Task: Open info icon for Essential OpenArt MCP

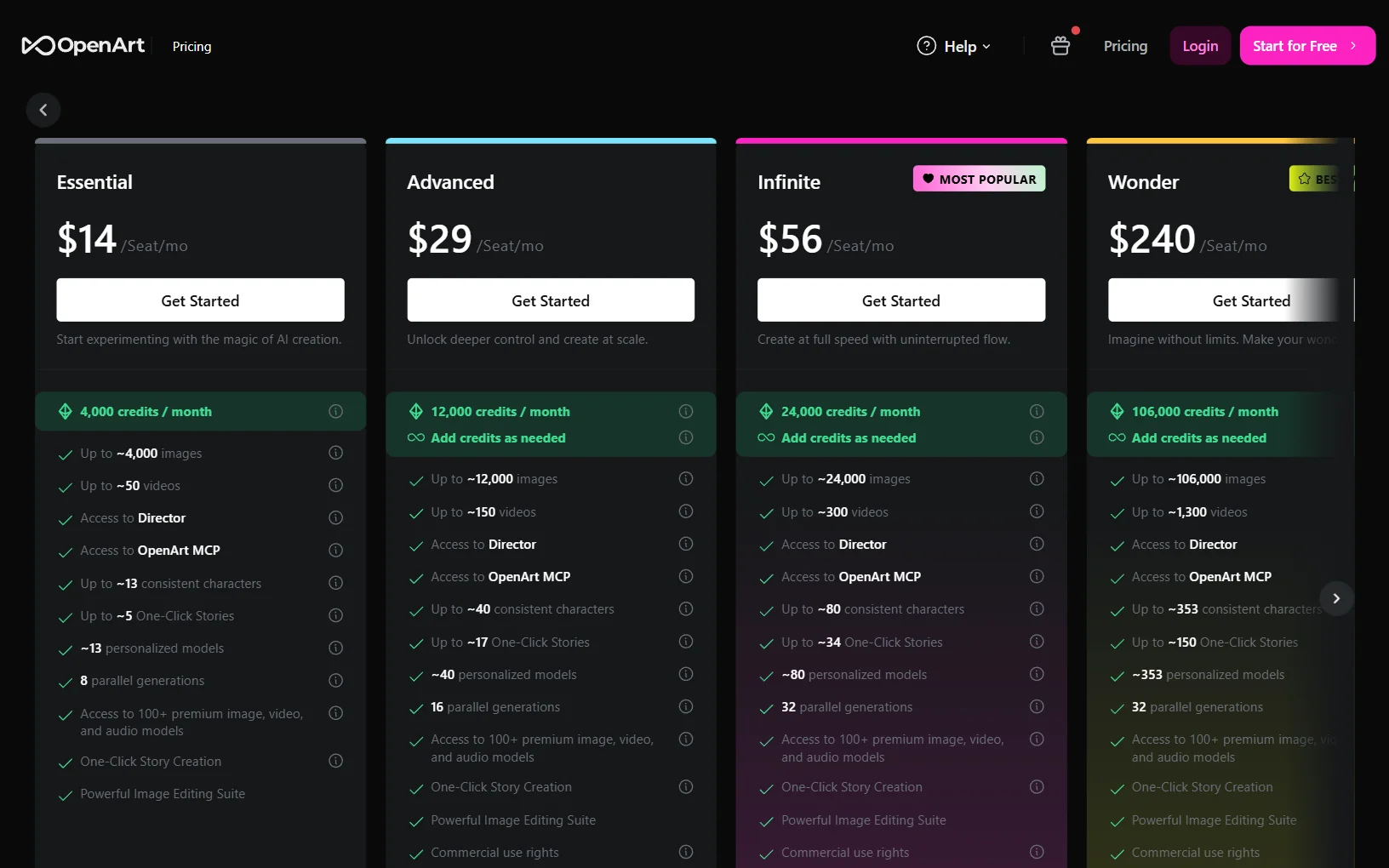Action: tap(336, 551)
